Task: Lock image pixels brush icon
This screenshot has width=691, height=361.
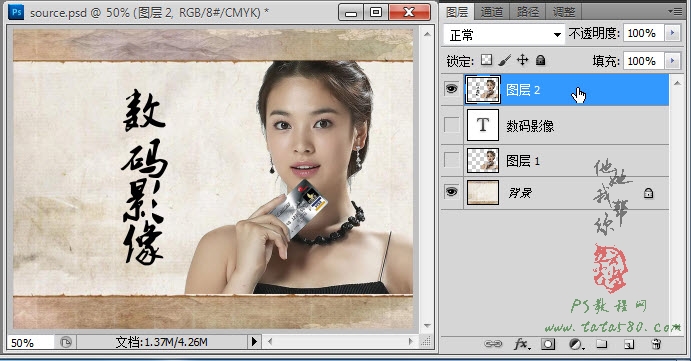Action: 505,60
